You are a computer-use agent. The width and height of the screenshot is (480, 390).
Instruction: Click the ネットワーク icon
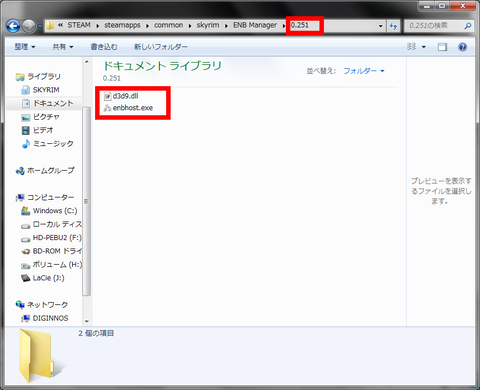pos(20,305)
